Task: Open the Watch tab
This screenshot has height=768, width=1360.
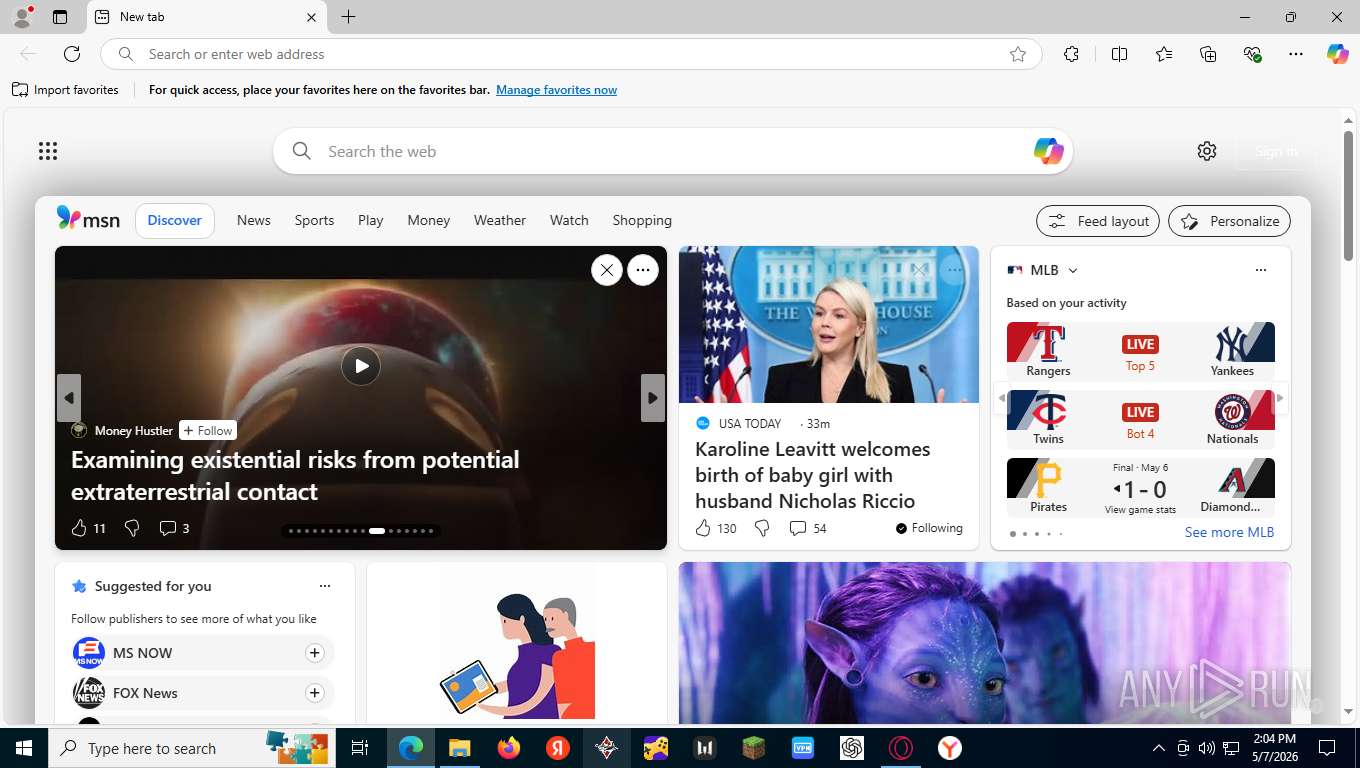Action: click(x=569, y=220)
